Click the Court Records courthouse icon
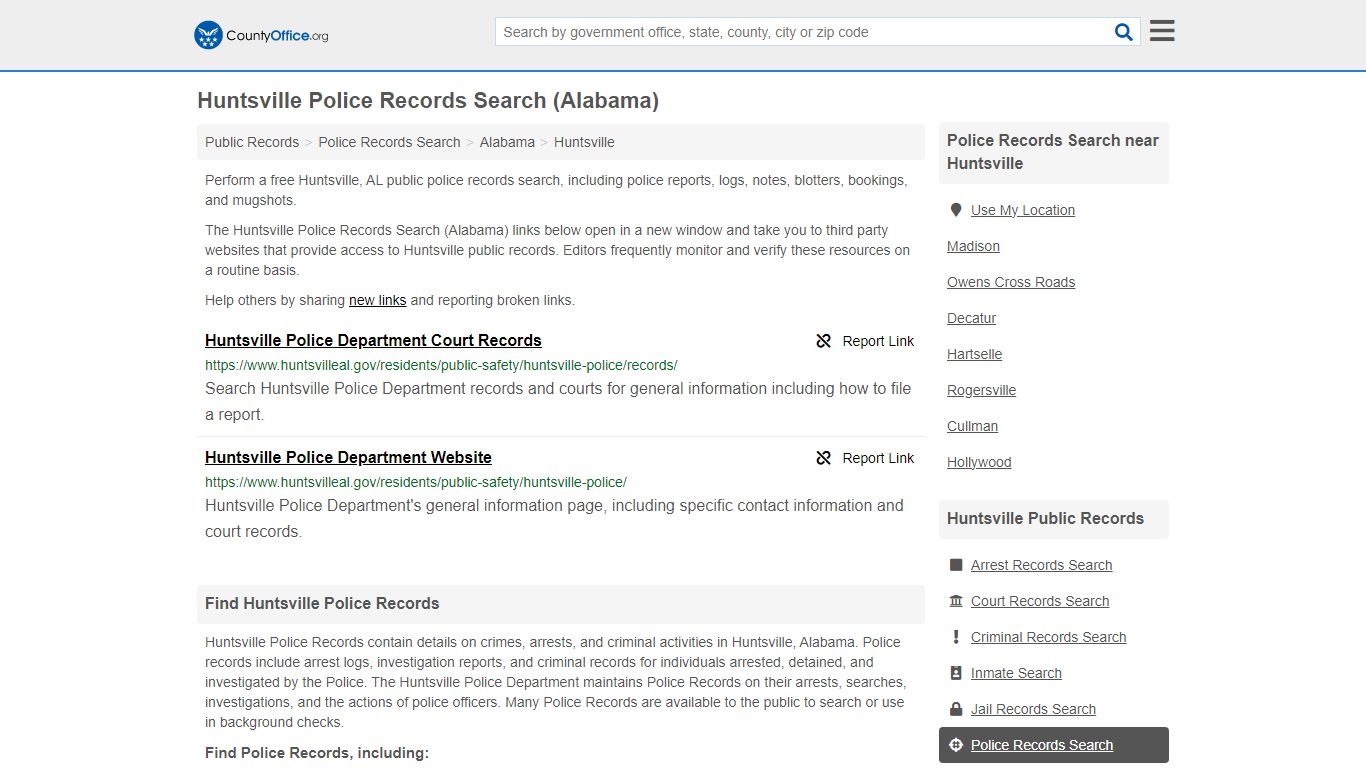Screen dimensions: 1366x768 (955, 601)
